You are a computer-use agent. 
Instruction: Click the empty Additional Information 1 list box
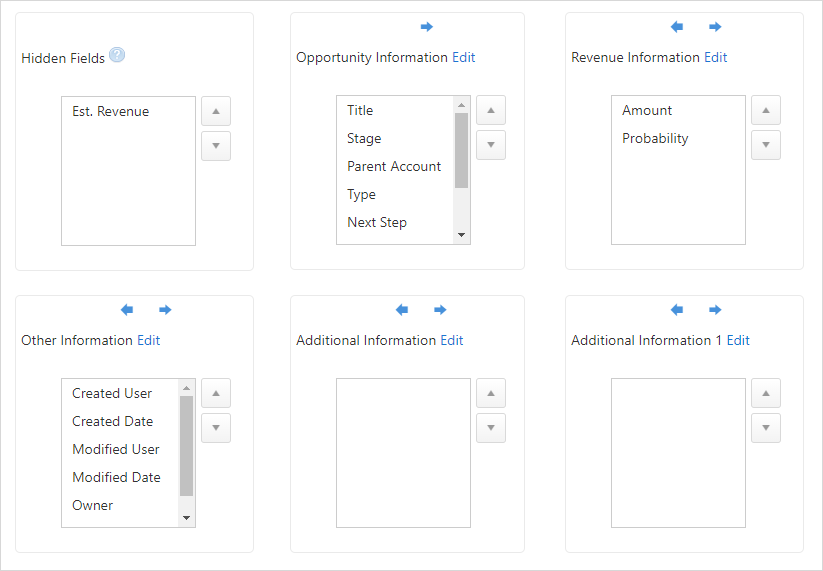(678, 453)
